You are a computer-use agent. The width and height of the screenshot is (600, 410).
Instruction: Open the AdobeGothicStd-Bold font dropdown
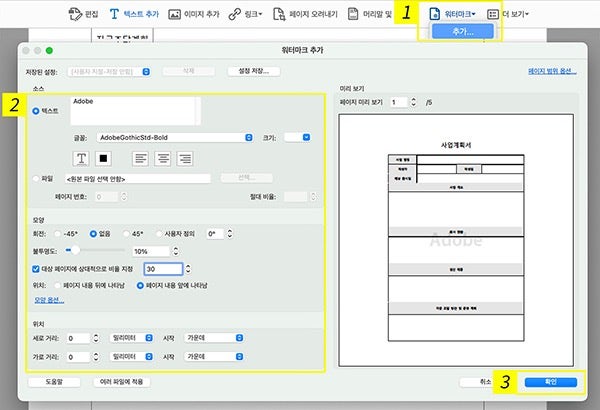click(x=175, y=137)
